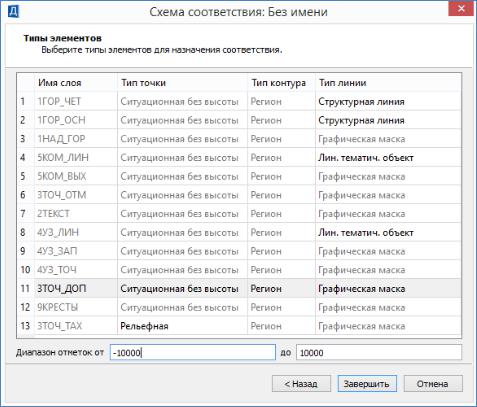
Task: Click the application icon in title bar
Action: (x=13, y=11)
